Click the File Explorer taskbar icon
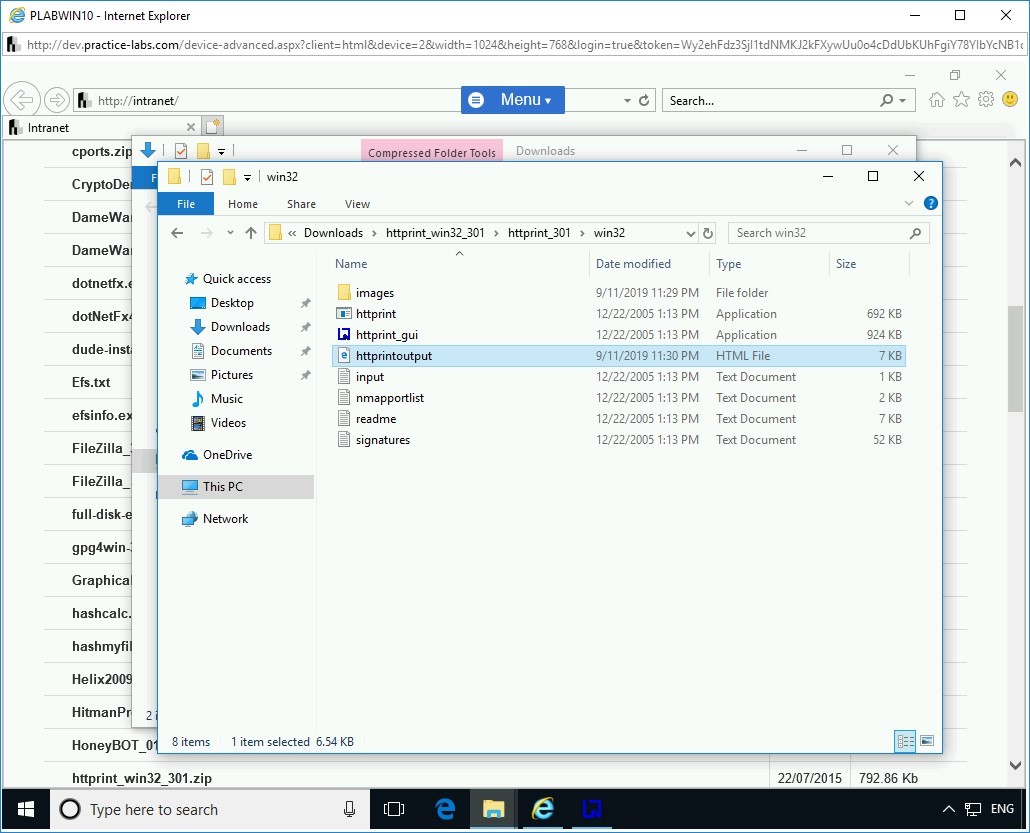Image resolution: width=1030 pixels, height=833 pixels. pyautogui.click(x=493, y=809)
